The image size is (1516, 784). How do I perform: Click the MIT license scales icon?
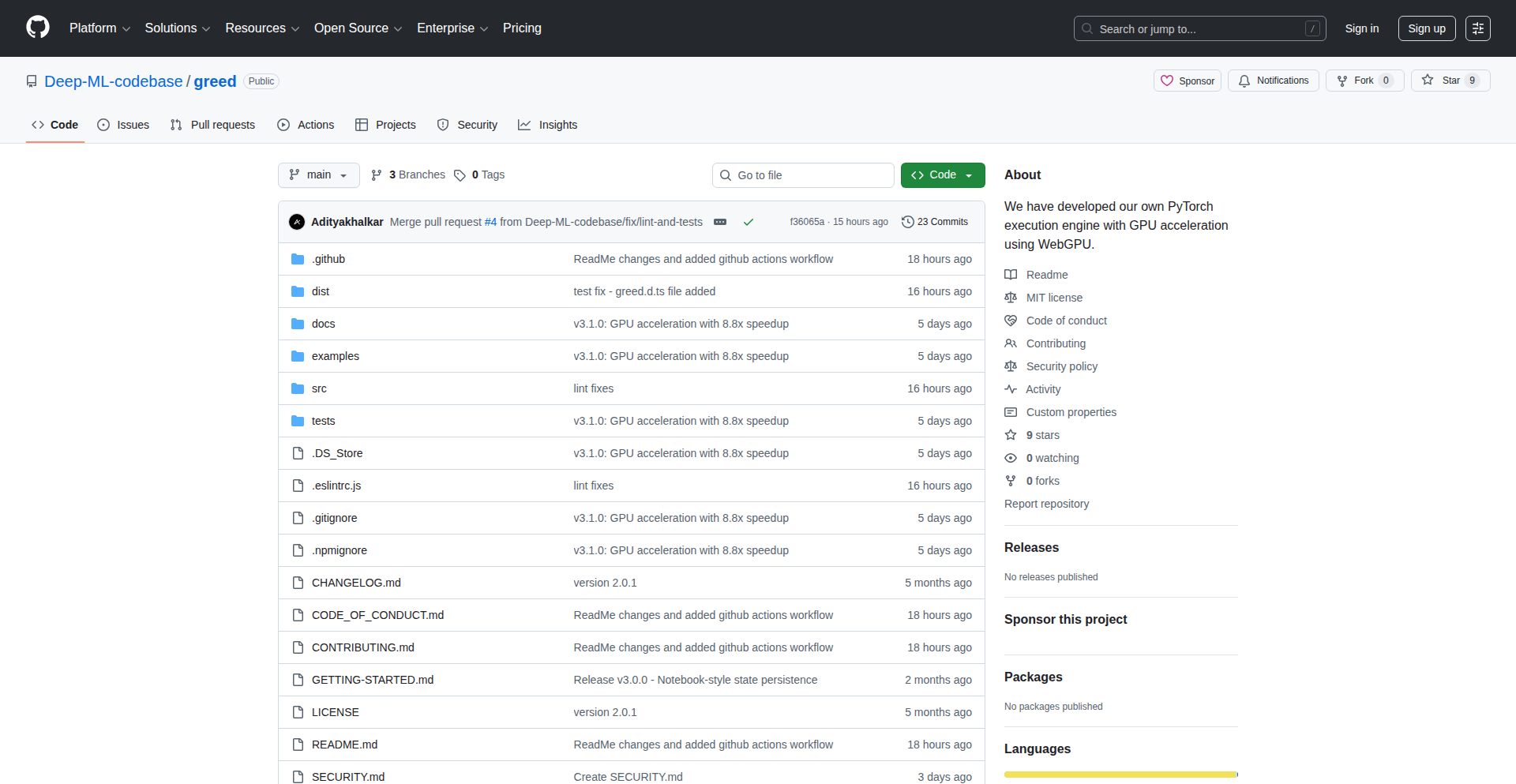click(1011, 298)
